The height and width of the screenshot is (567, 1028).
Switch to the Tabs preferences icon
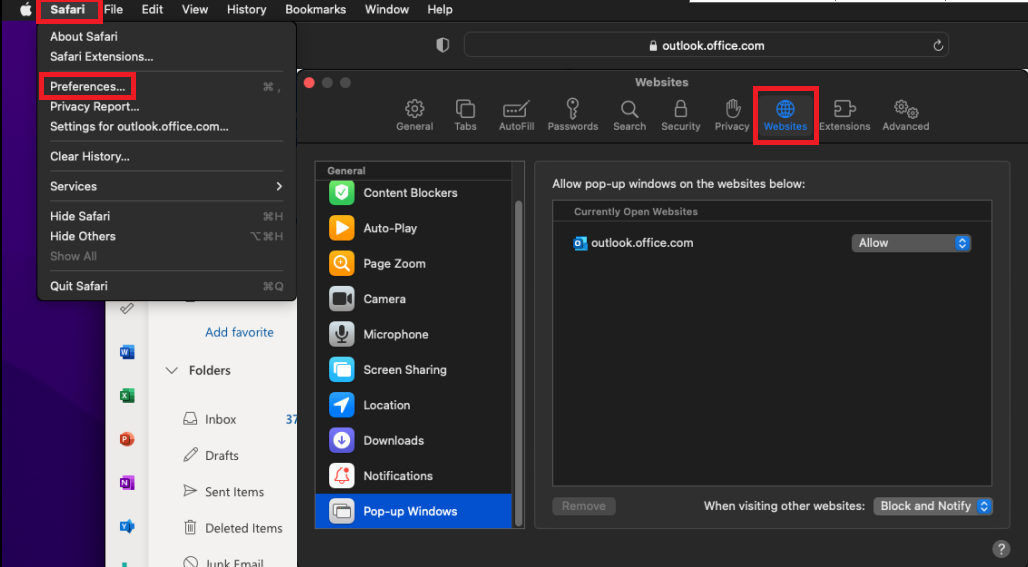pos(465,114)
